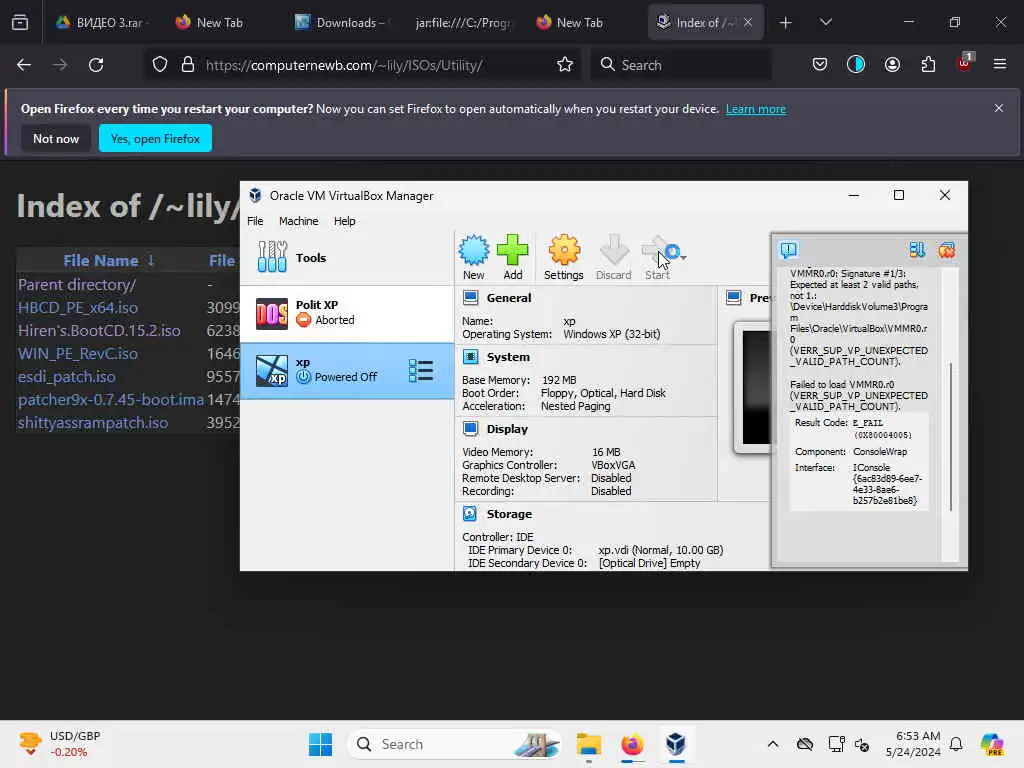Reload the current Firefox page
This screenshot has height=768, width=1024.
pyautogui.click(x=96, y=65)
